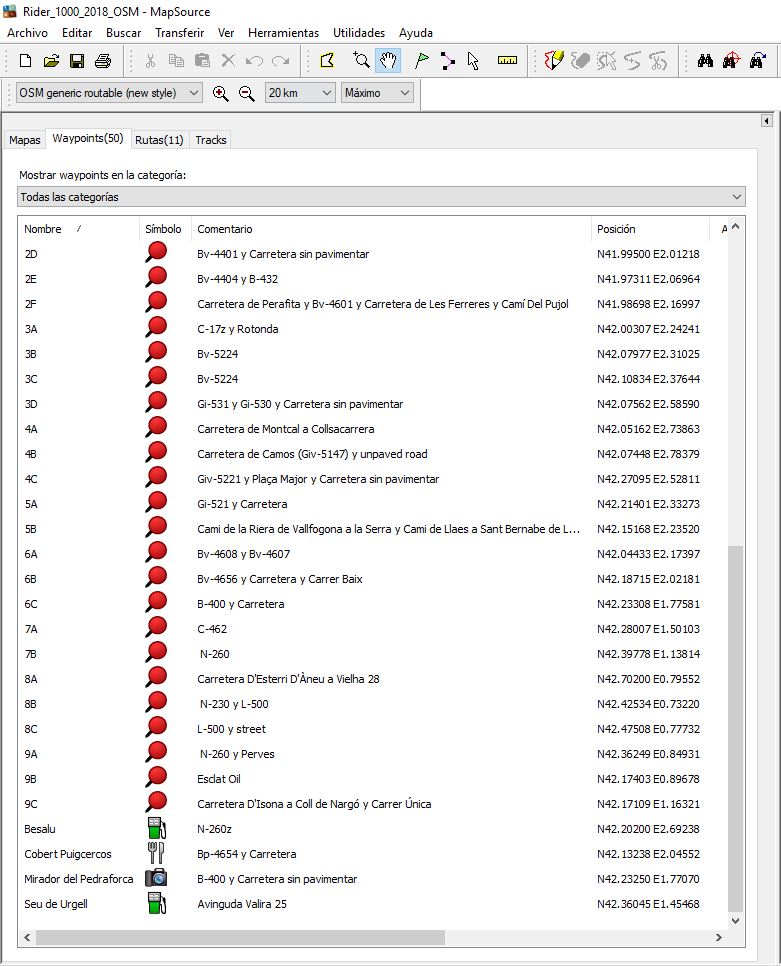The width and height of the screenshot is (781, 966).
Task: Click the Cut scissors icon
Action: pyautogui.click(x=150, y=60)
